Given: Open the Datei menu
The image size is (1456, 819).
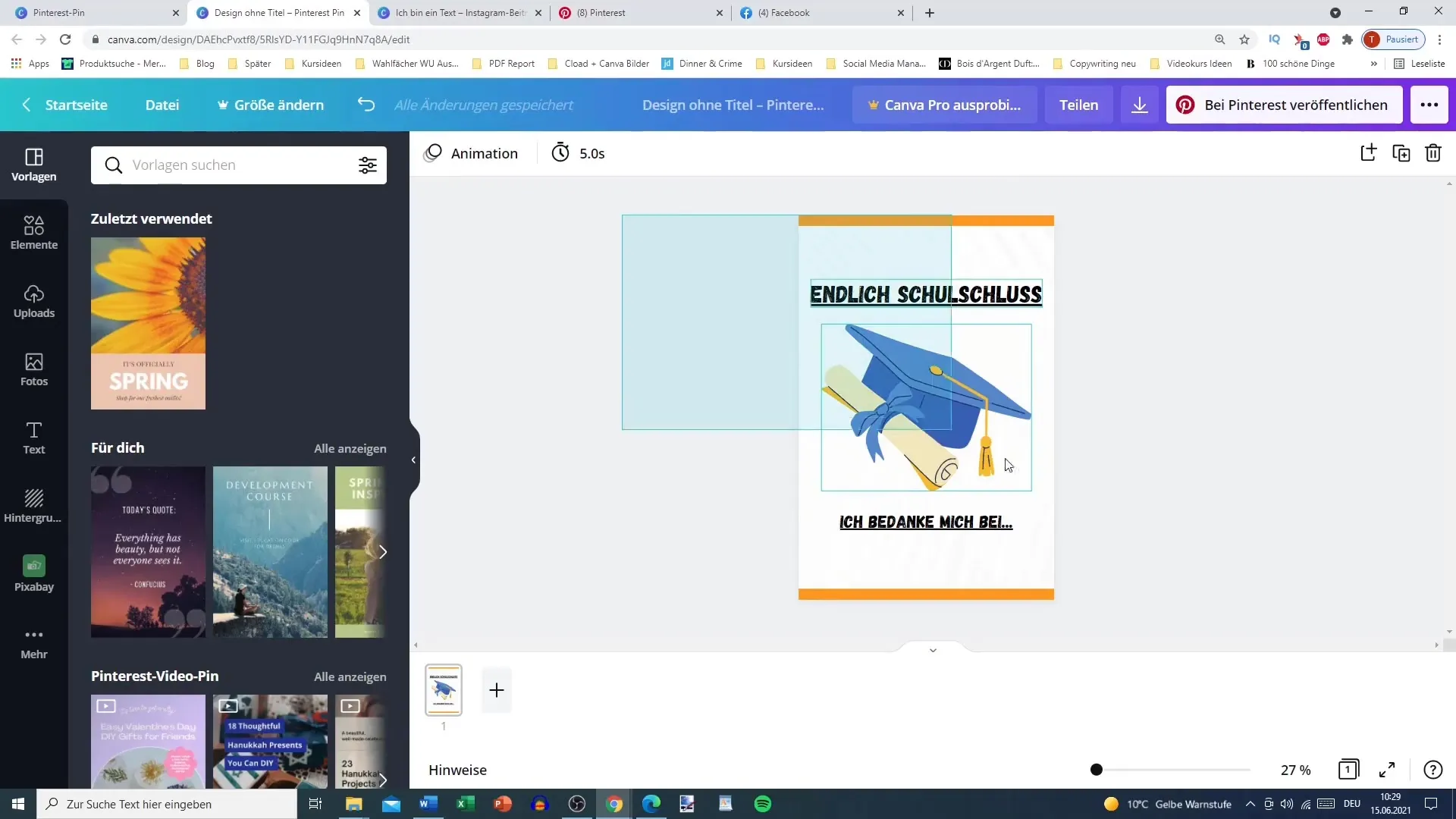Looking at the screenshot, I should point(162,104).
